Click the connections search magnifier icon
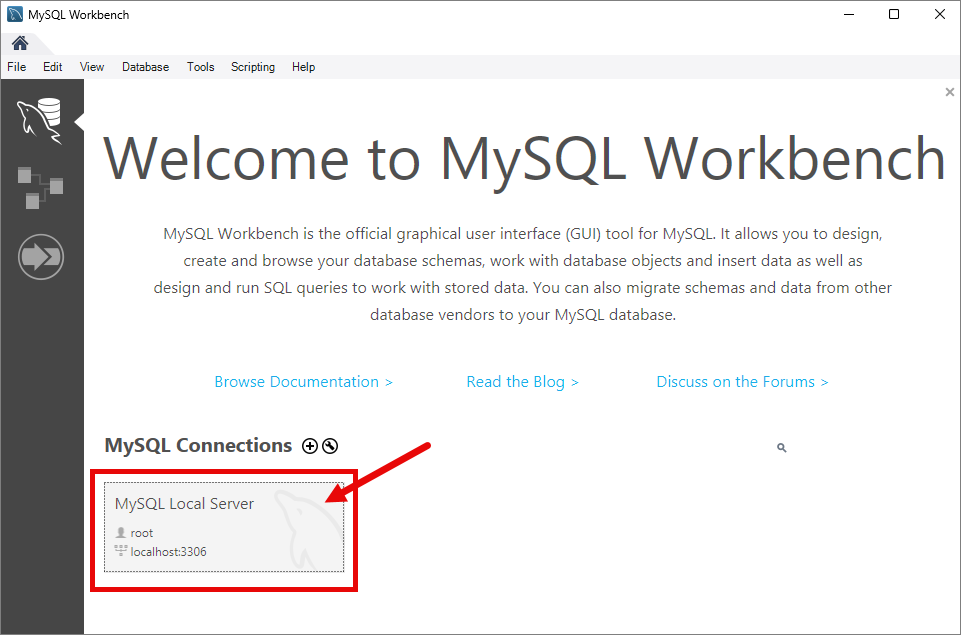Viewport: 961px width, 635px height. [x=781, y=448]
